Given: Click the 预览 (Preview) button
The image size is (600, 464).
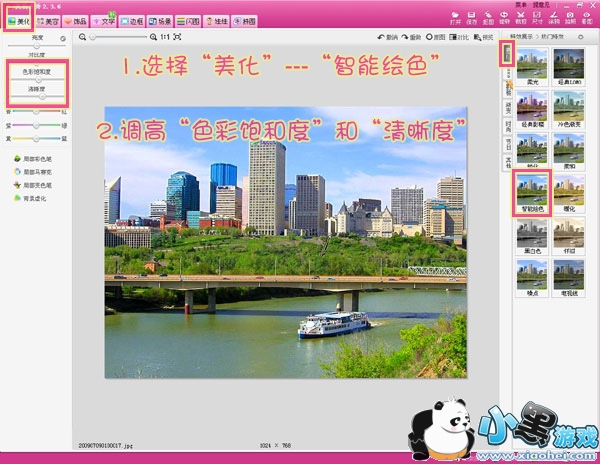Looking at the screenshot, I should click(x=483, y=37).
